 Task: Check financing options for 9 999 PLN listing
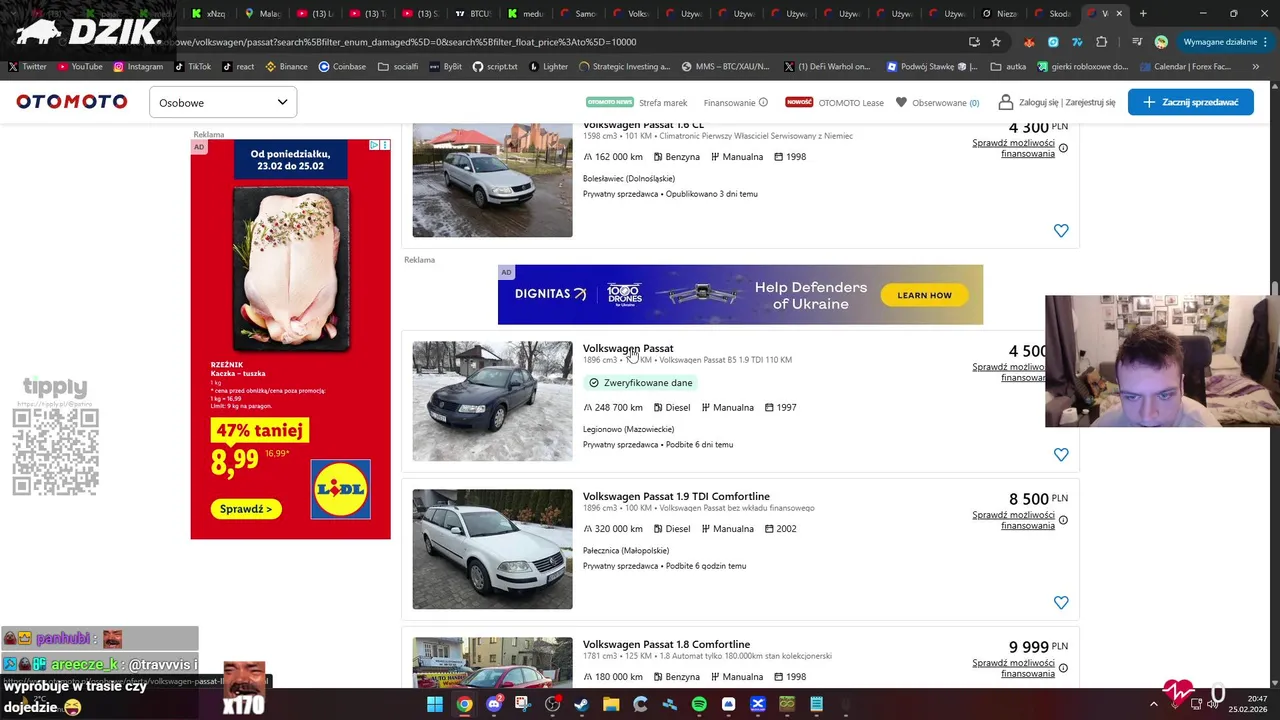click(1013, 668)
